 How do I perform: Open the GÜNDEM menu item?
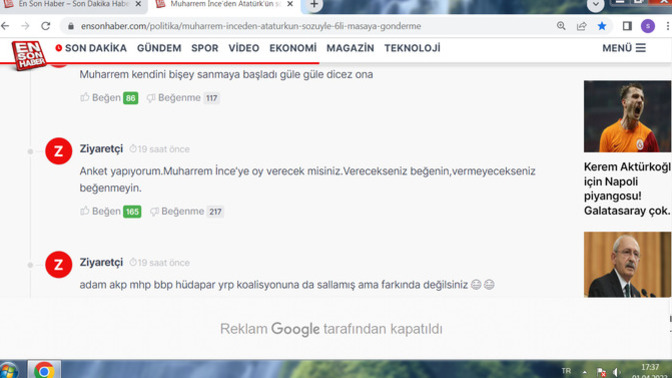click(159, 48)
